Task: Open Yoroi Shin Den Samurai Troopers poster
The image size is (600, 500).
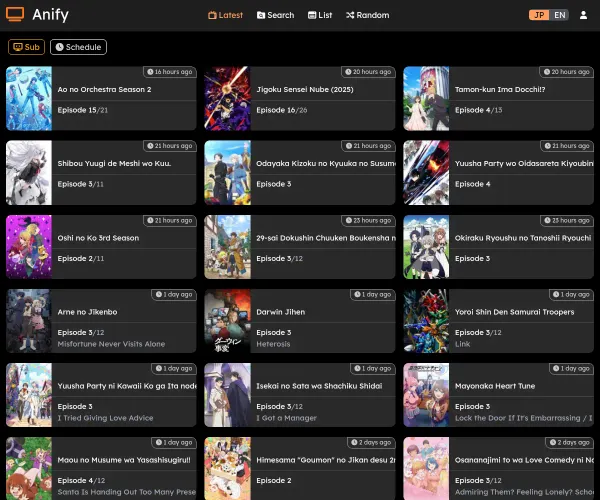Action: pyautogui.click(x=426, y=321)
